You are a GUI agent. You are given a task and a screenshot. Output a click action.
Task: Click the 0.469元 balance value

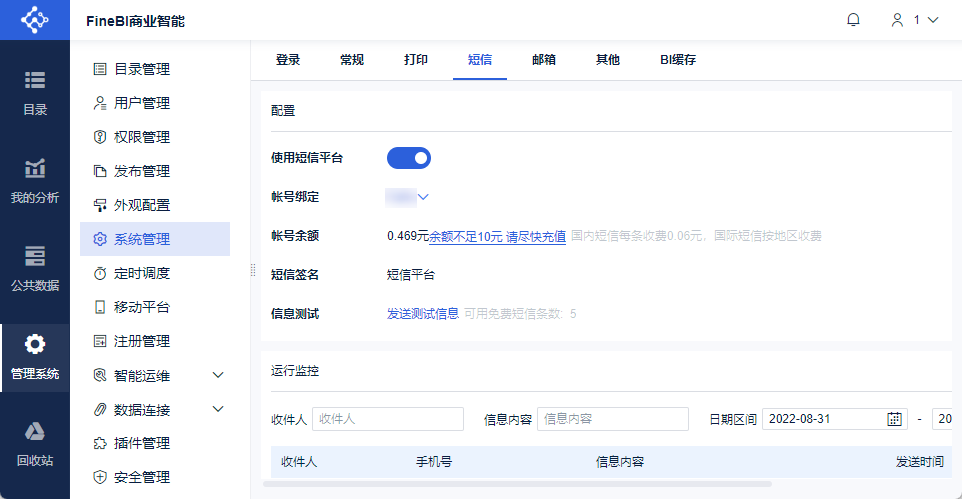click(x=407, y=236)
